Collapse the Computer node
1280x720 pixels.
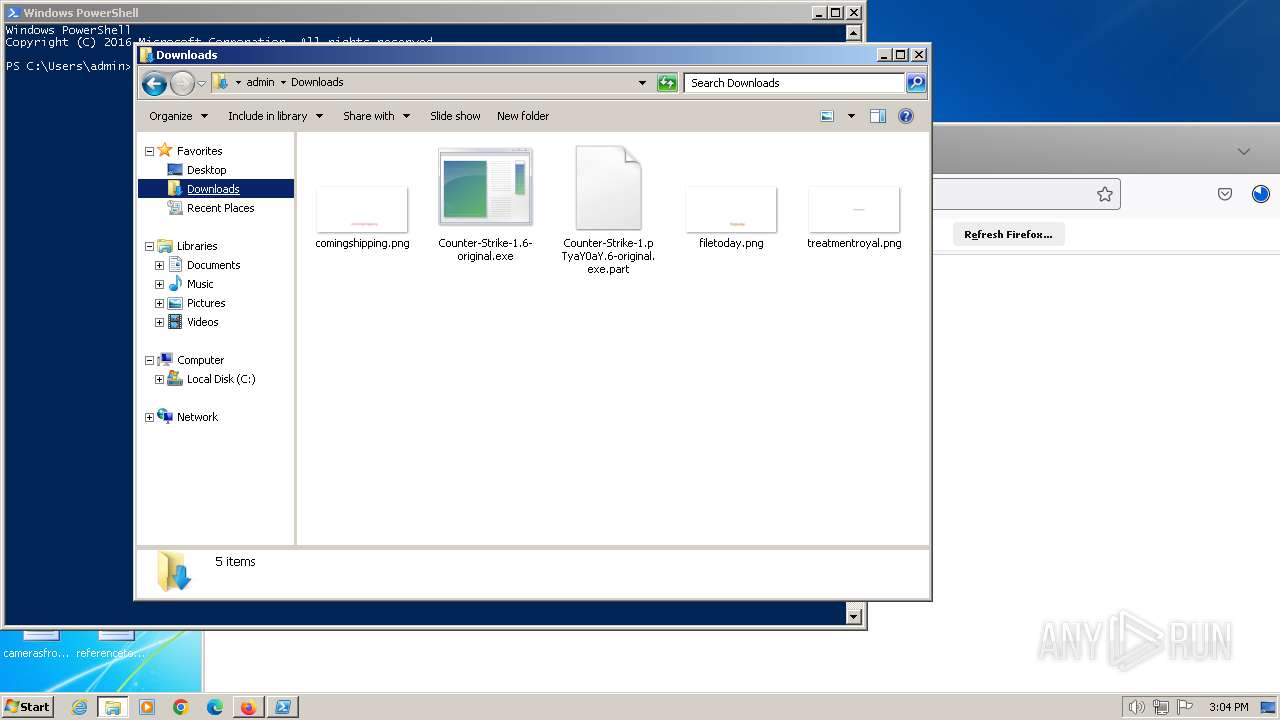click(150, 360)
